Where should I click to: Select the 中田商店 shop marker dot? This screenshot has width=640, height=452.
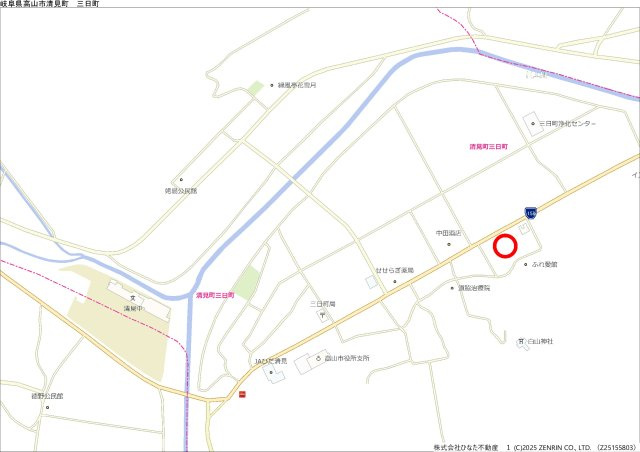449,244
